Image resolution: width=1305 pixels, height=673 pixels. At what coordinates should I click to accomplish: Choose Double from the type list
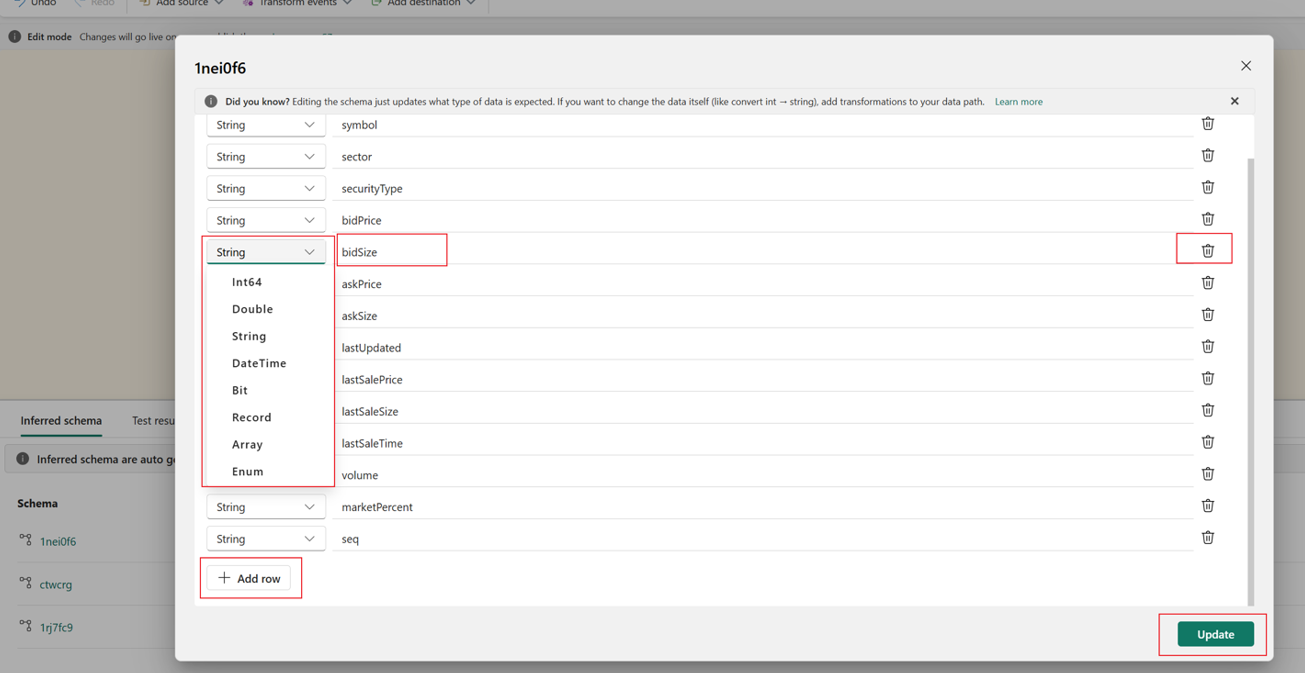pos(268,309)
